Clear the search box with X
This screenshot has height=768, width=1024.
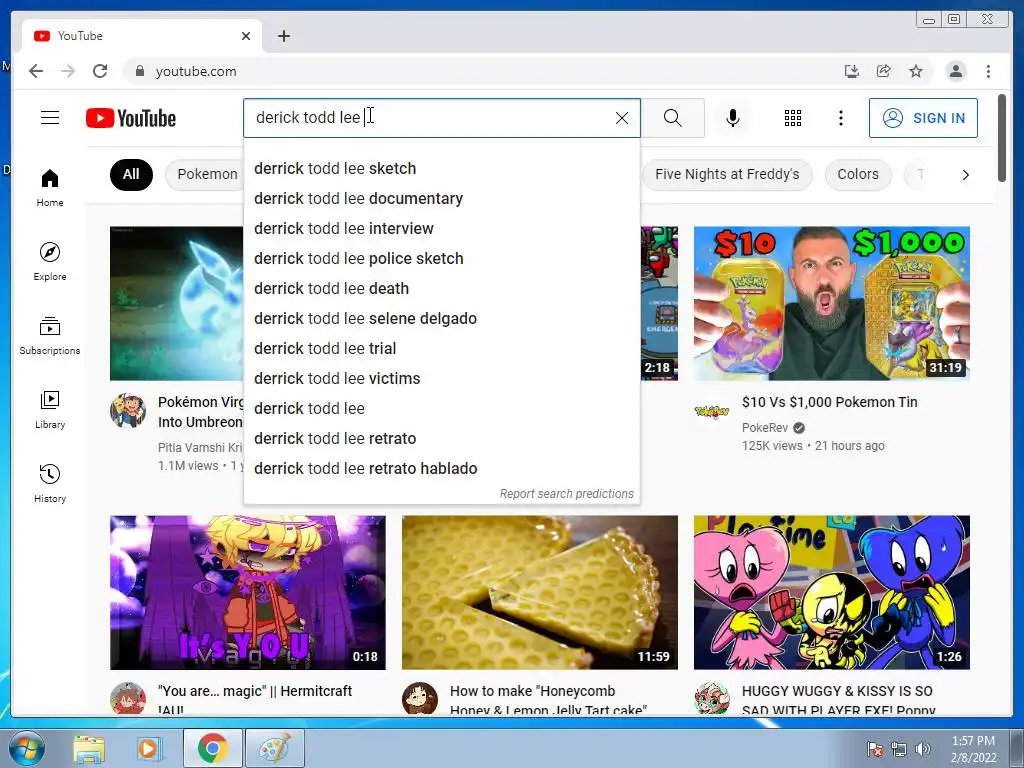(x=622, y=118)
